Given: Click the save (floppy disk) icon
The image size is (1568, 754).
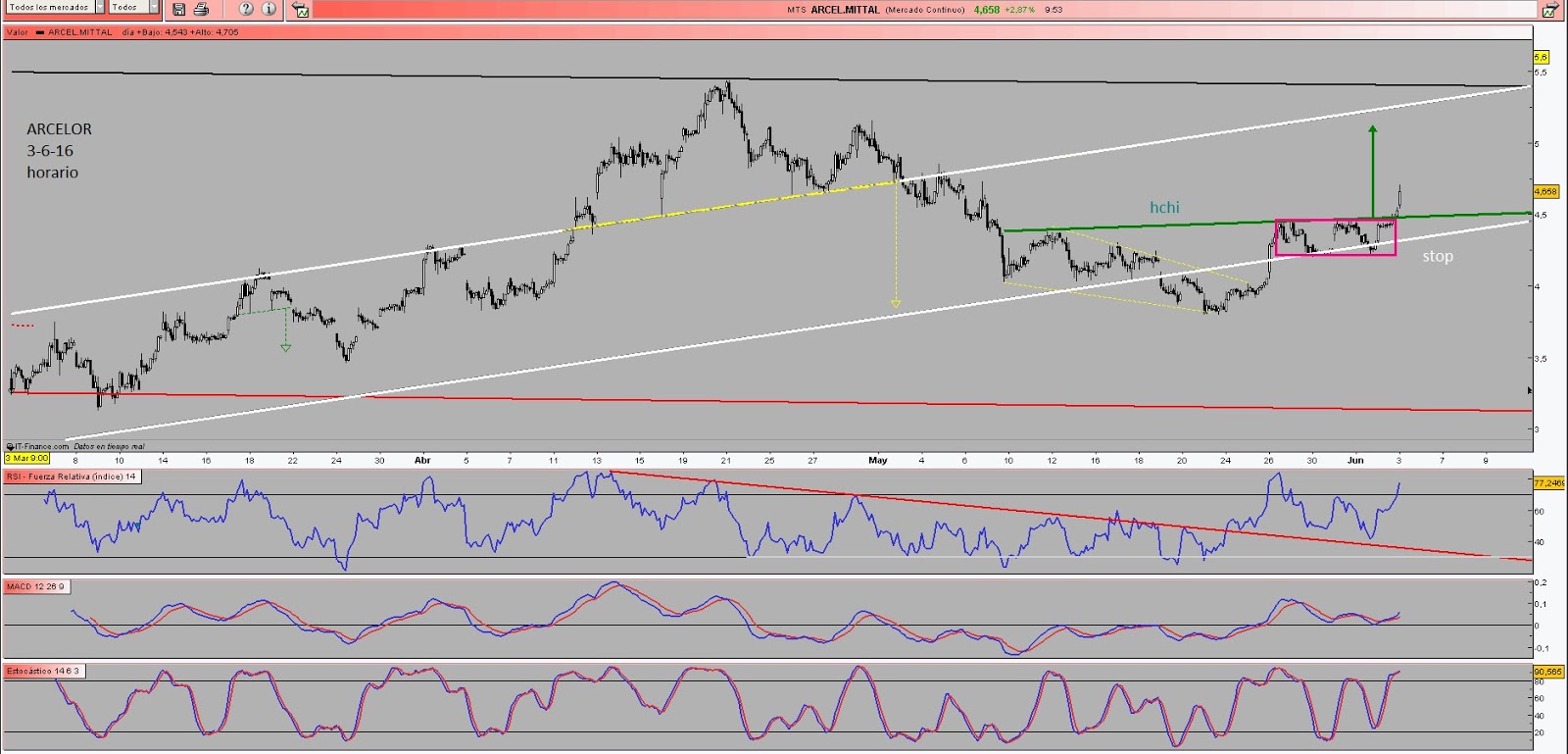Looking at the screenshot, I should [x=179, y=9].
